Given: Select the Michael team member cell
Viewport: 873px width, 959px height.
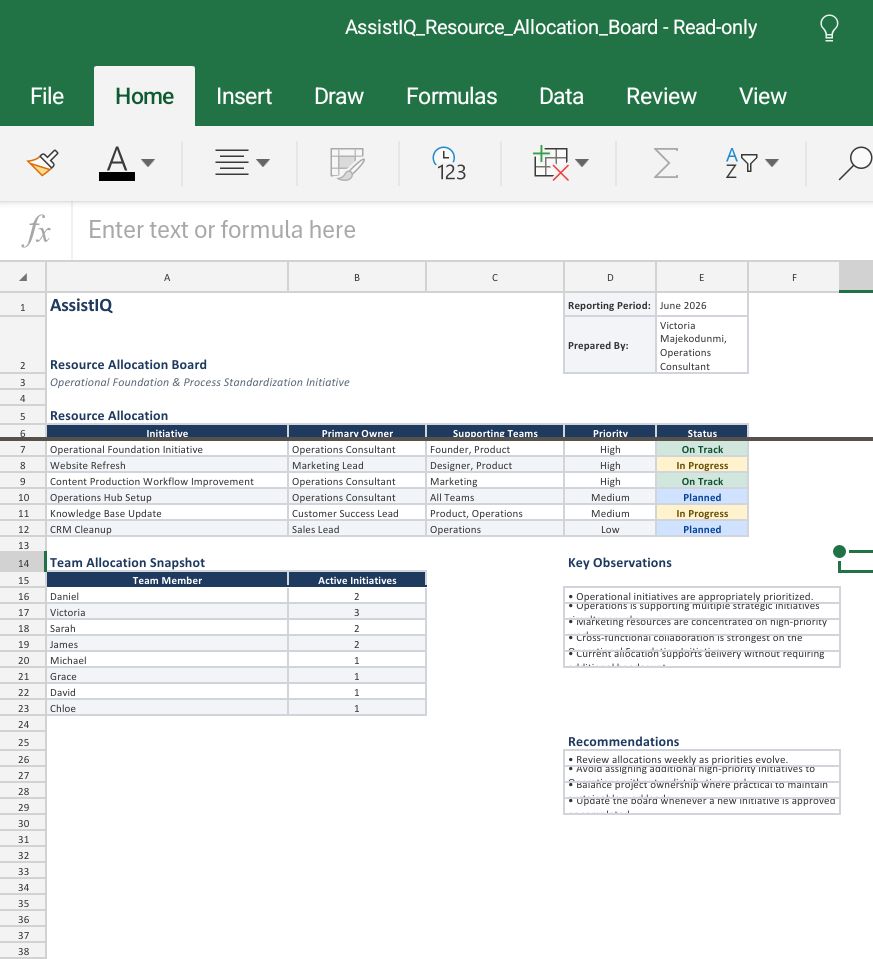Looking at the screenshot, I should pyautogui.click(x=167, y=661).
